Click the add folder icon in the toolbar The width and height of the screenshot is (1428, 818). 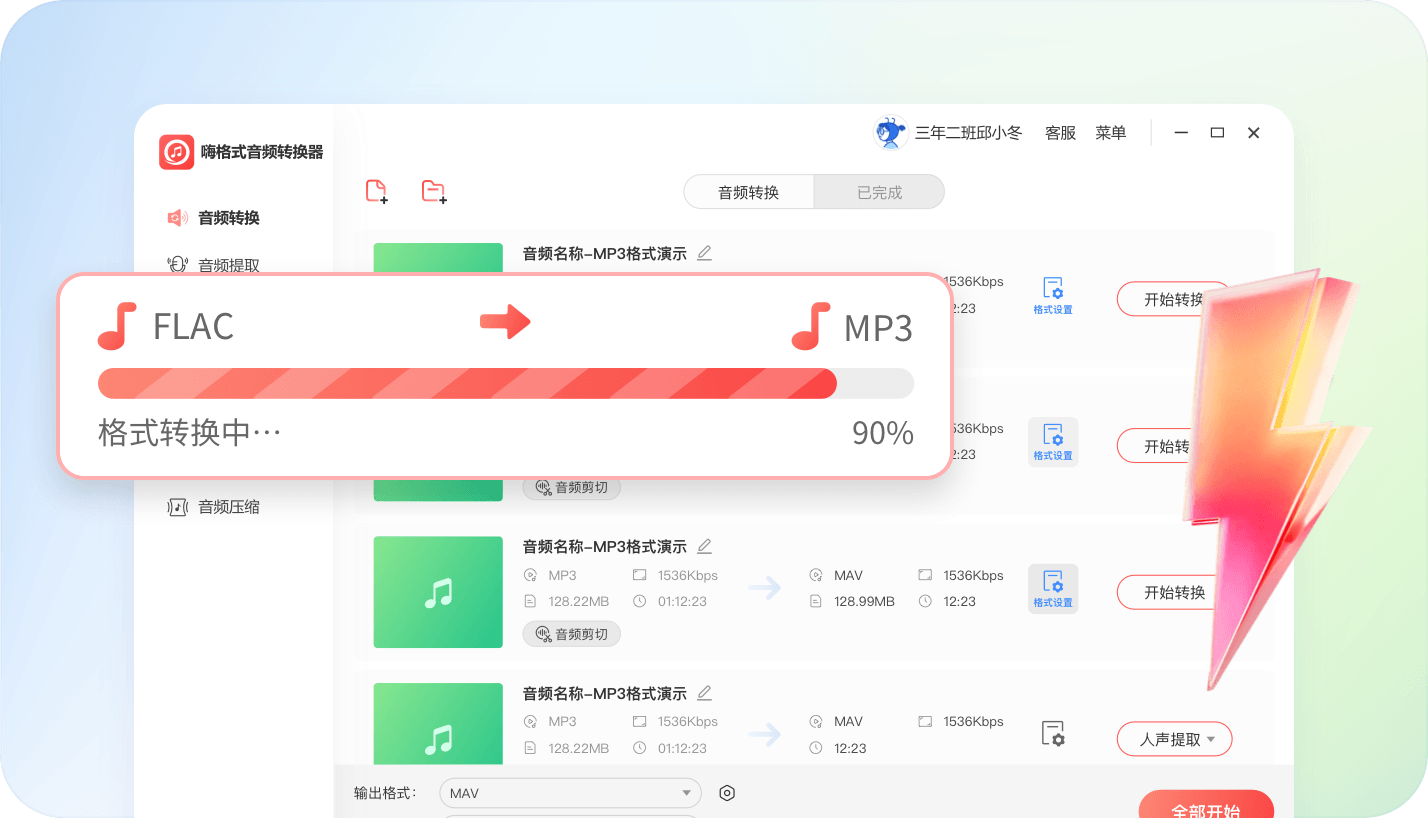(x=434, y=192)
